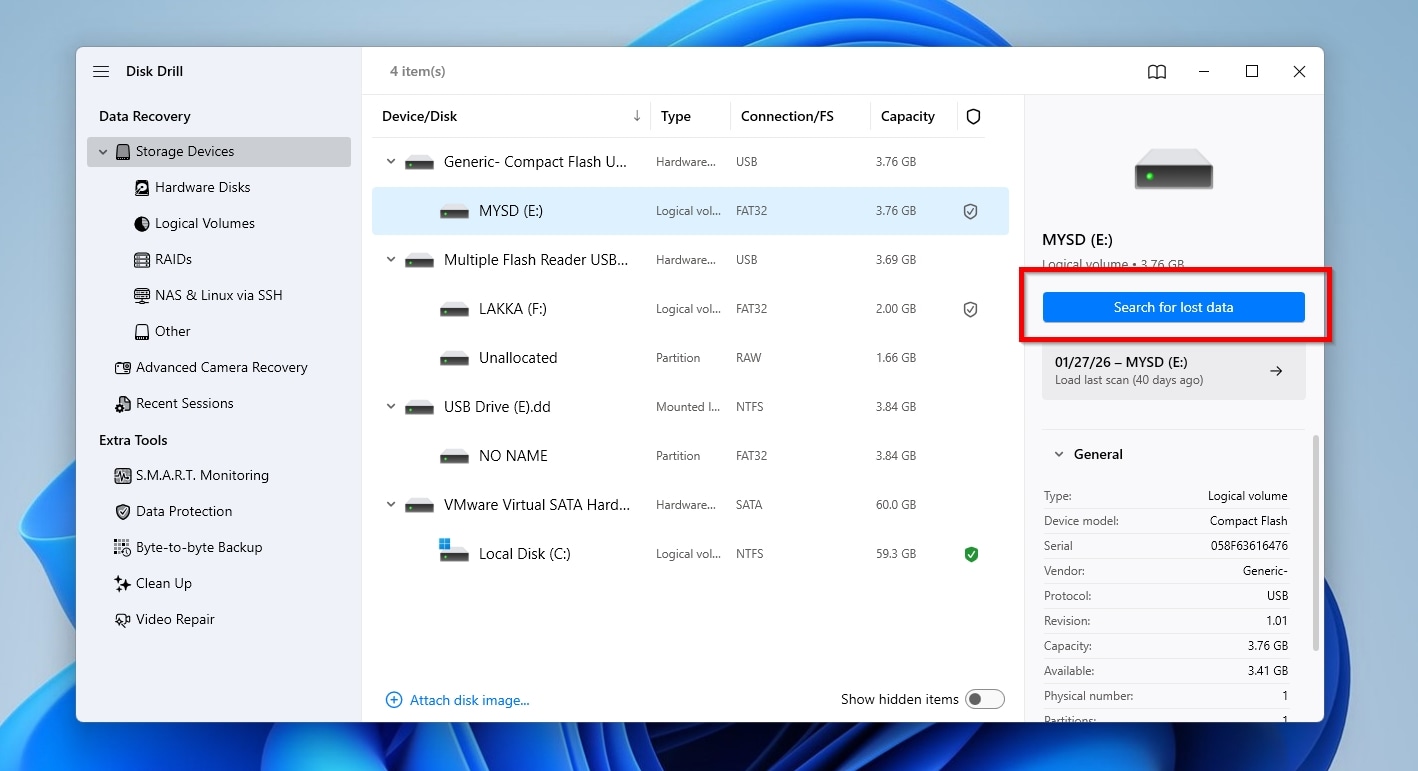Sort by Capacity column header
This screenshot has width=1418, height=771.
pos(907,117)
